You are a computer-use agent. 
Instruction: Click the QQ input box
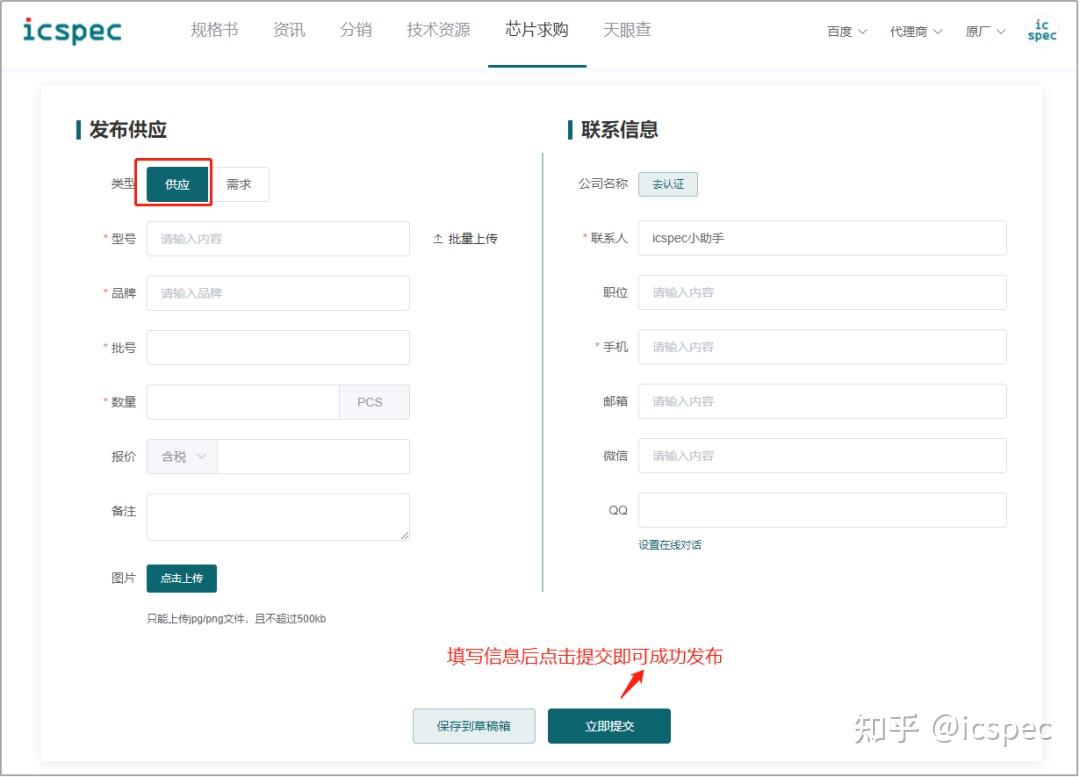(x=822, y=510)
